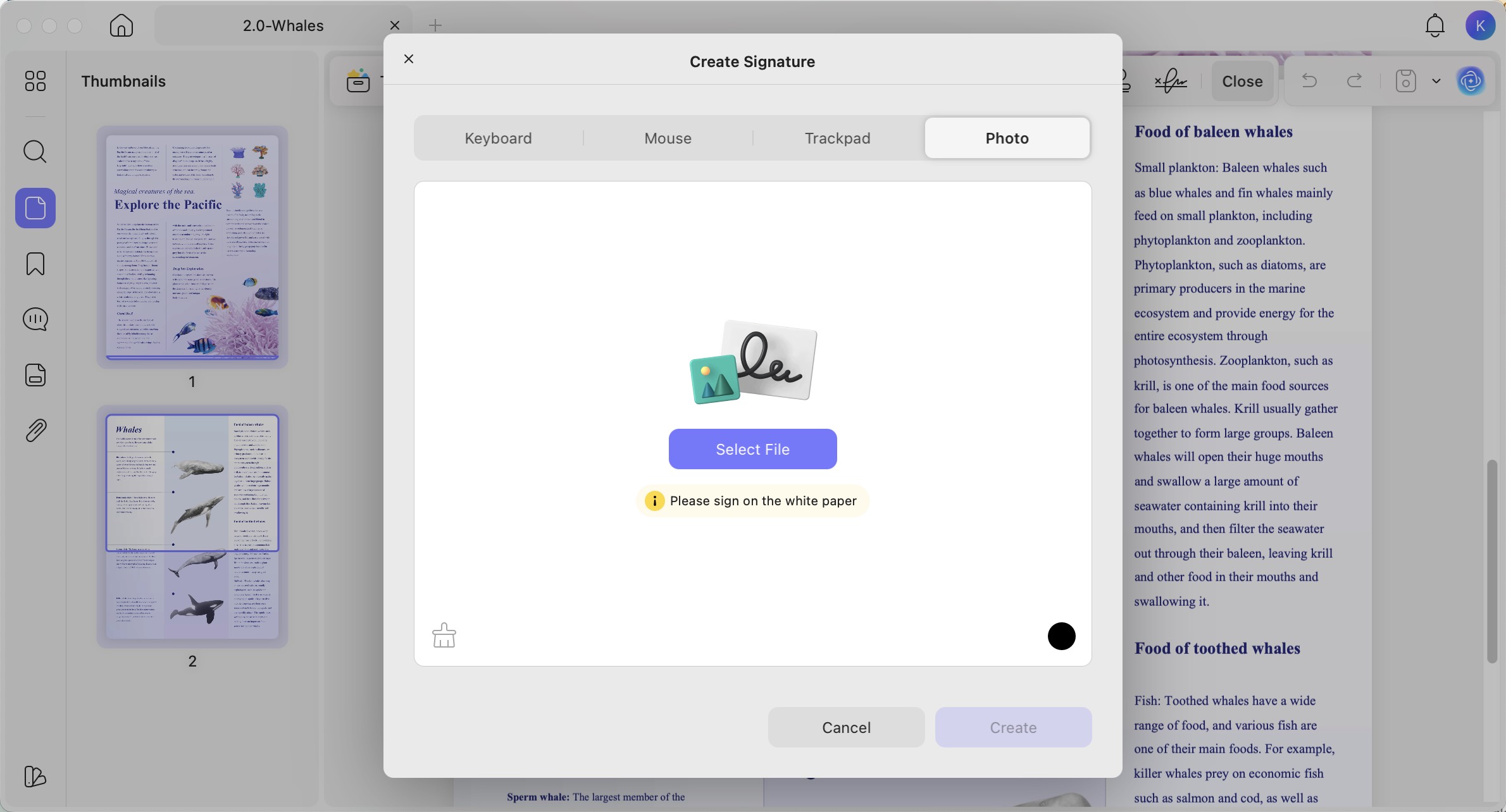The image size is (1506, 812).
Task: Switch to the Trackpad signature tab
Action: 837,138
